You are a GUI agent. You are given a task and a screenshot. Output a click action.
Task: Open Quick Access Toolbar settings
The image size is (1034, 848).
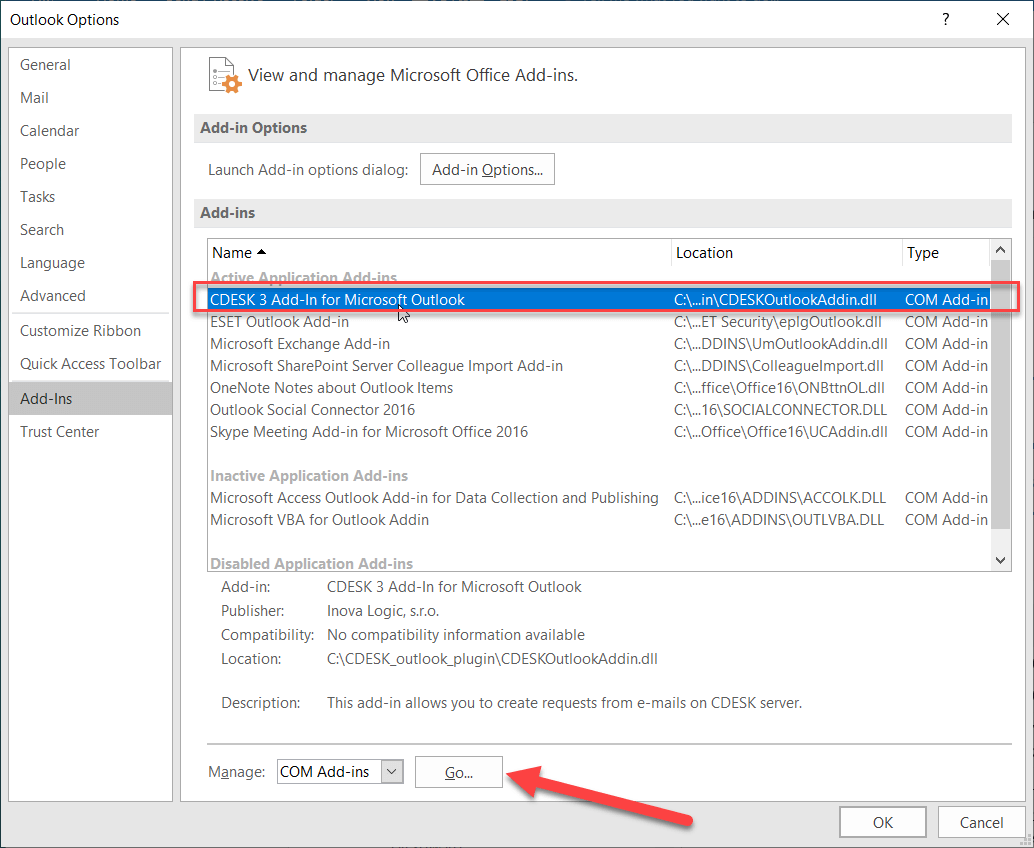click(x=90, y=363)
